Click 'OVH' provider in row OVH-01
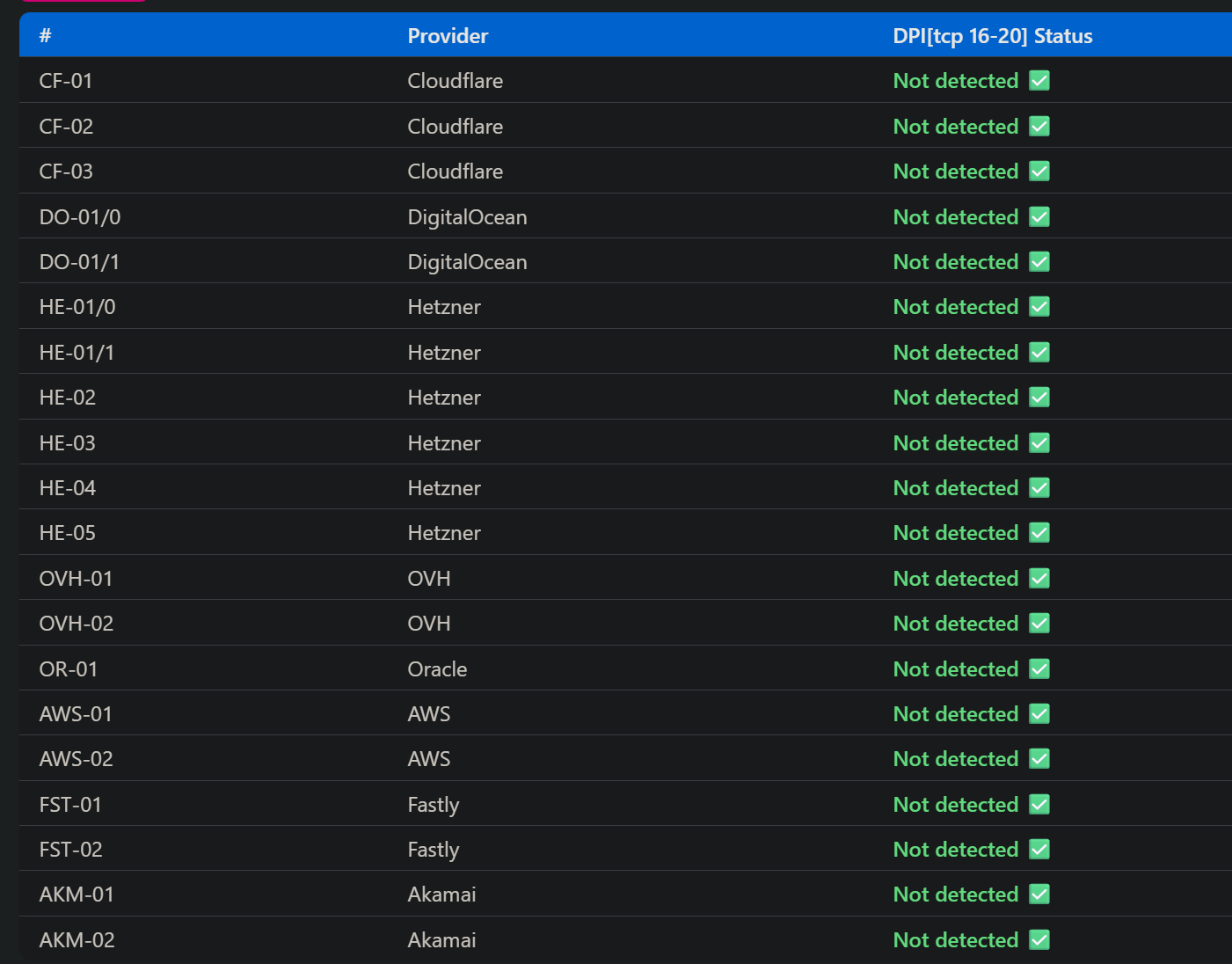 [x=429, y=578]
